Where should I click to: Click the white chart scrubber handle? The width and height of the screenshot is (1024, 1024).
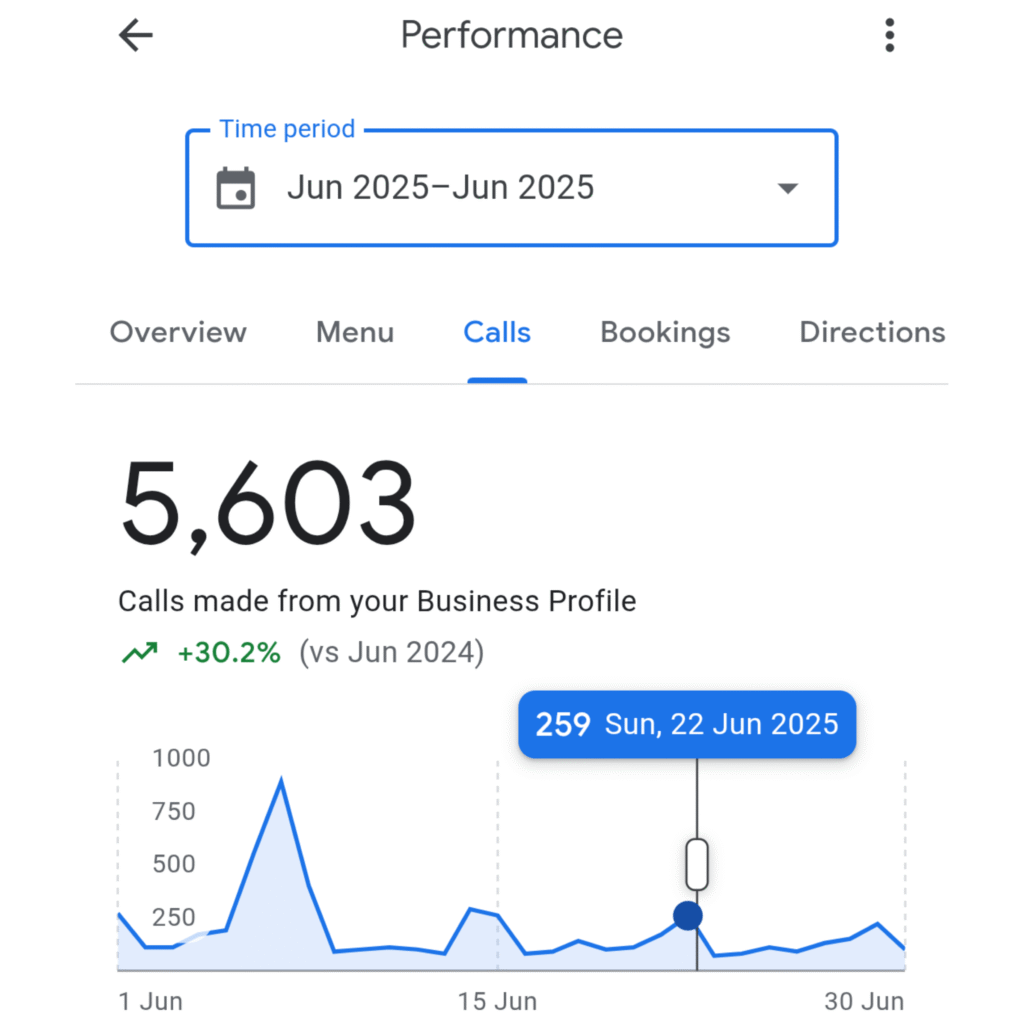[x=697, y=864]
